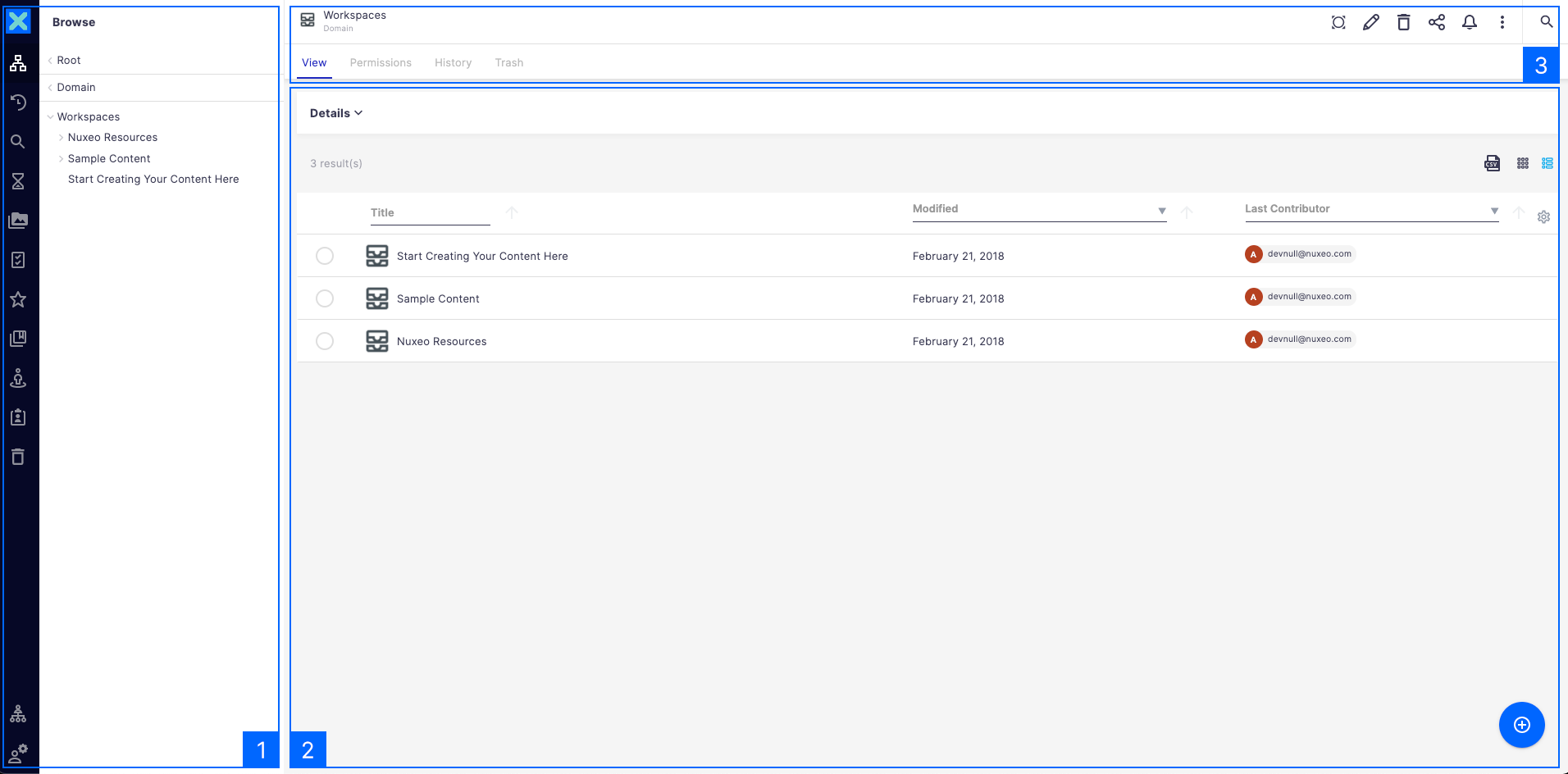The height and width of the screenshot is (774, 1568).
Task: Sort by Modified arrow
Action: 1187,212
